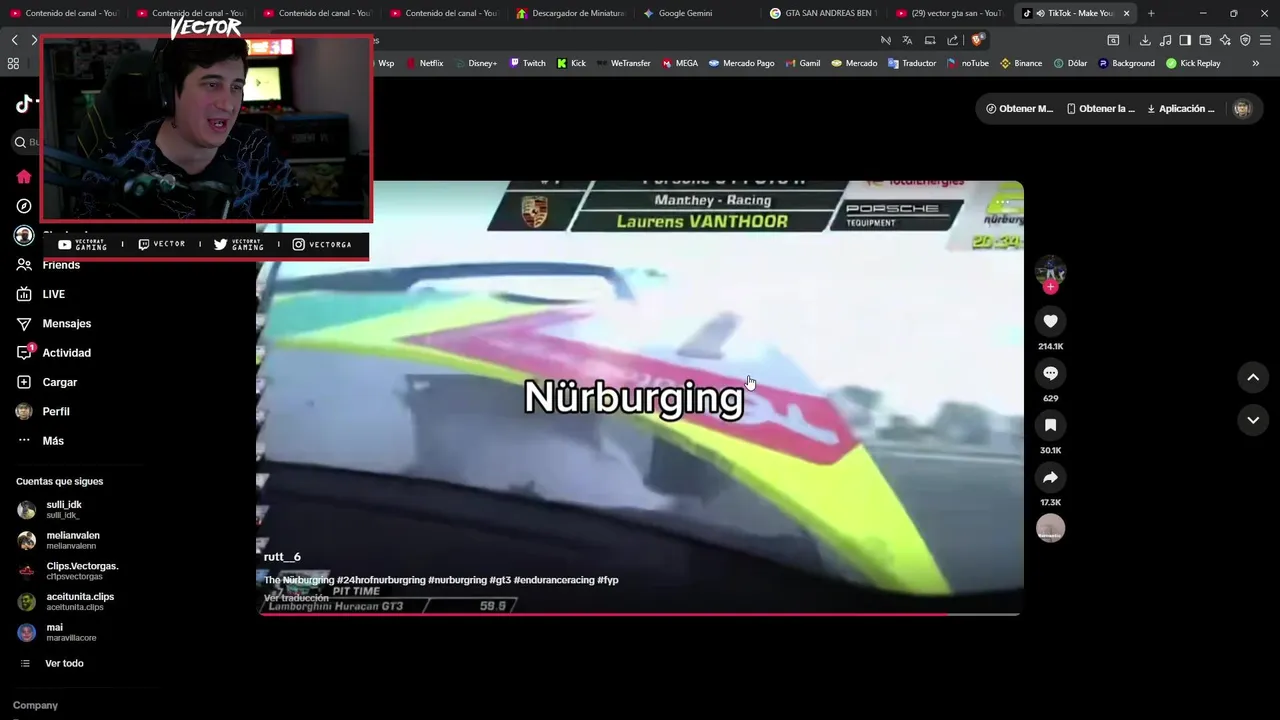The image size is (1280, 720).
Task: Click the #gt3 hashtag in caption
Action: tap(500, 580)
